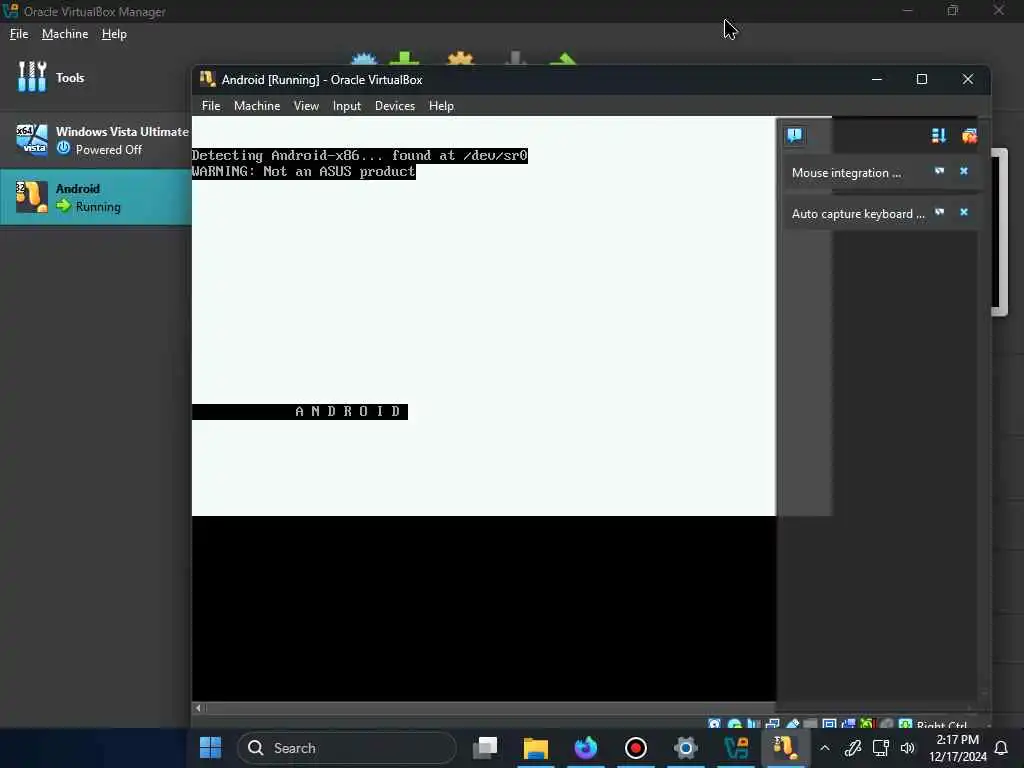This screenshot has height=768, width=1024.
Task: Open View menu in Android VM window
Action: [306, 106]
